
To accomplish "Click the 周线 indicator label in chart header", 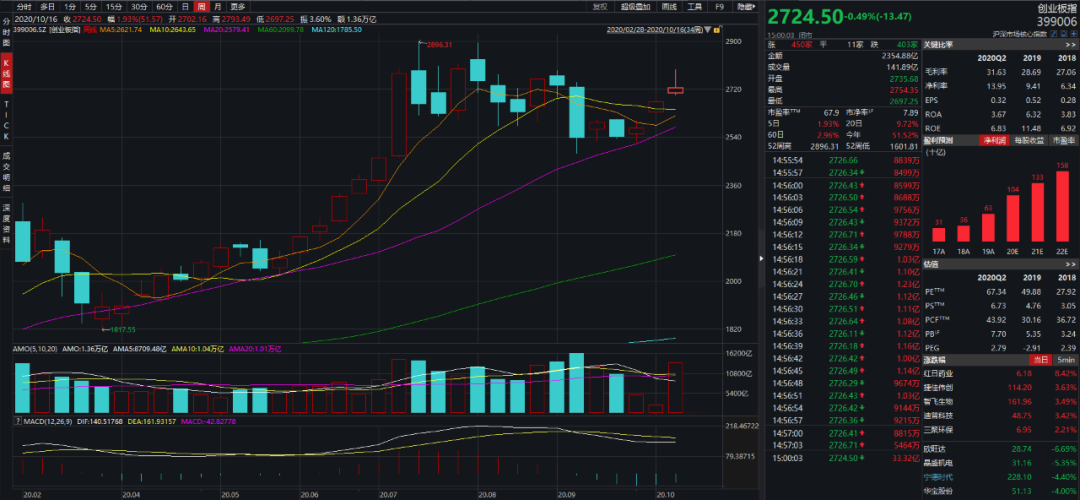I will coord(89,30).
